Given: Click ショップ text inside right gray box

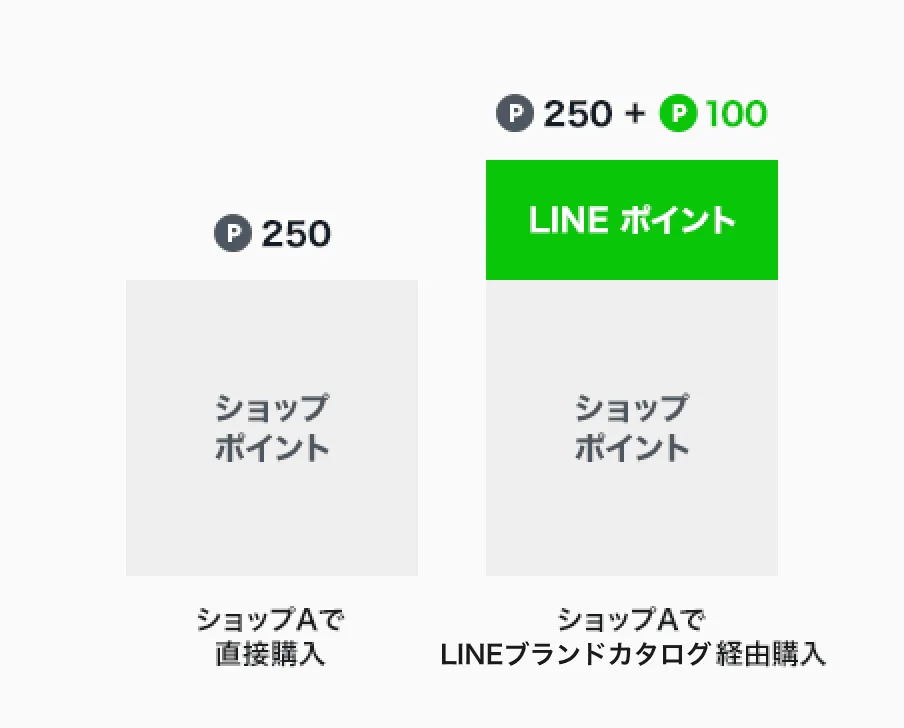Looking at the screenshot, I should coord(632,408).
